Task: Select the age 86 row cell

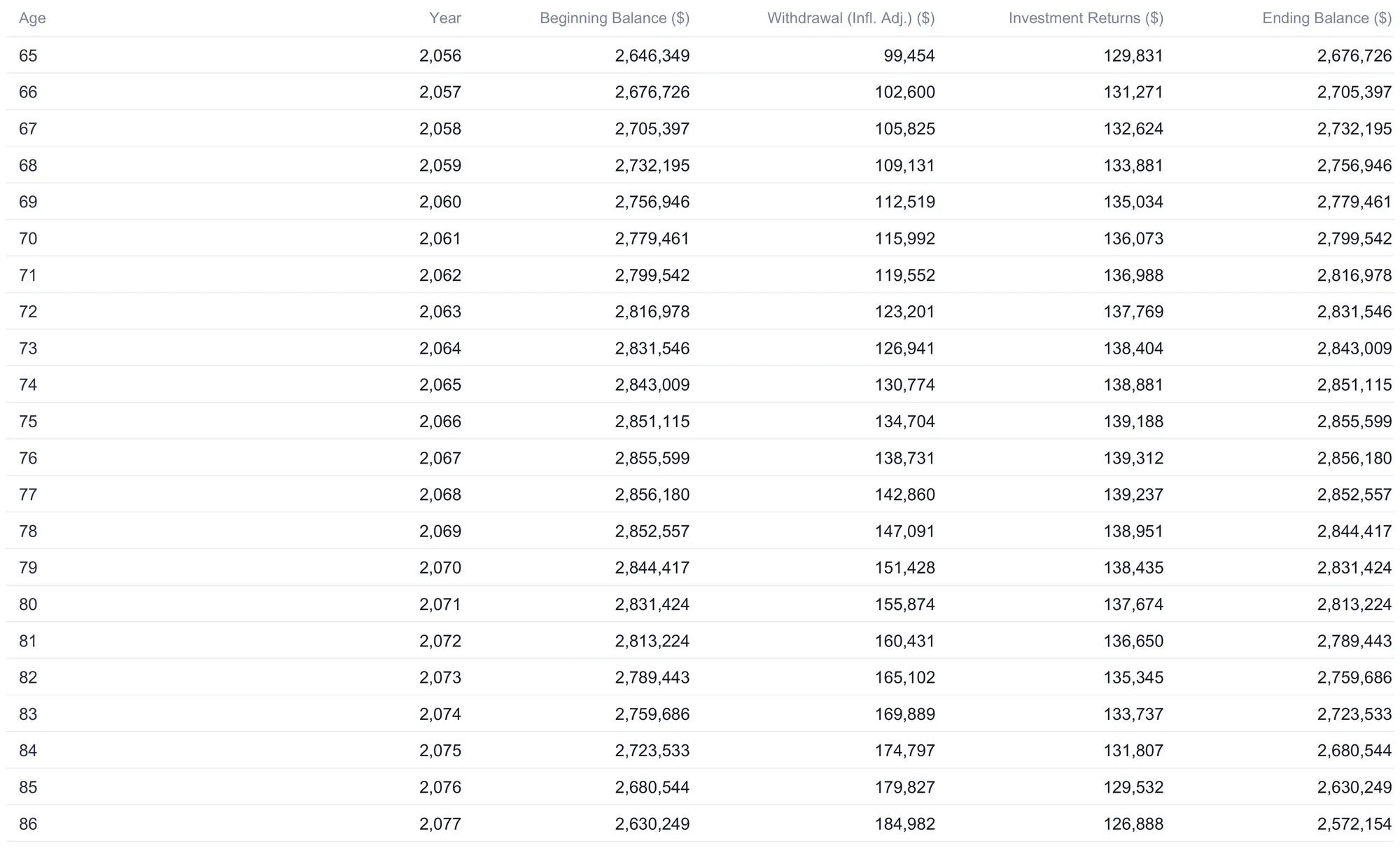Action: (28, 823)
